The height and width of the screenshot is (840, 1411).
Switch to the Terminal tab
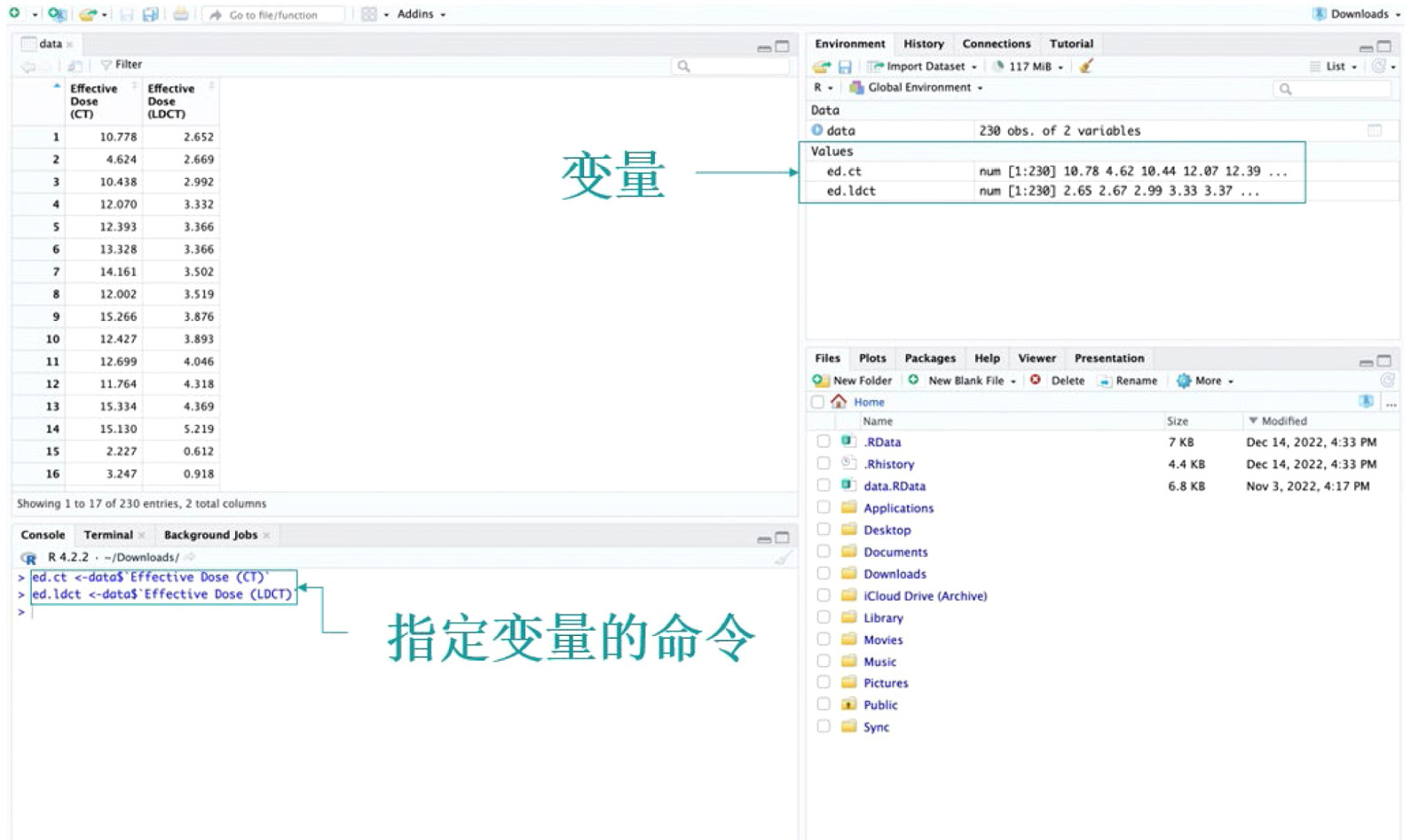[108, 535]
